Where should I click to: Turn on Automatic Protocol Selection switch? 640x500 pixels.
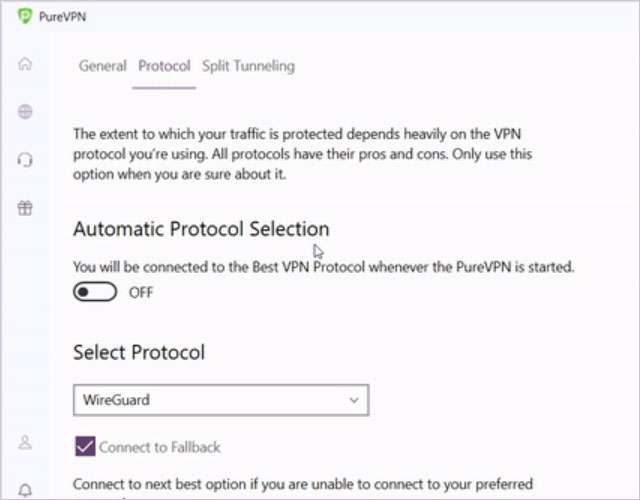click(x=95, y=293)
